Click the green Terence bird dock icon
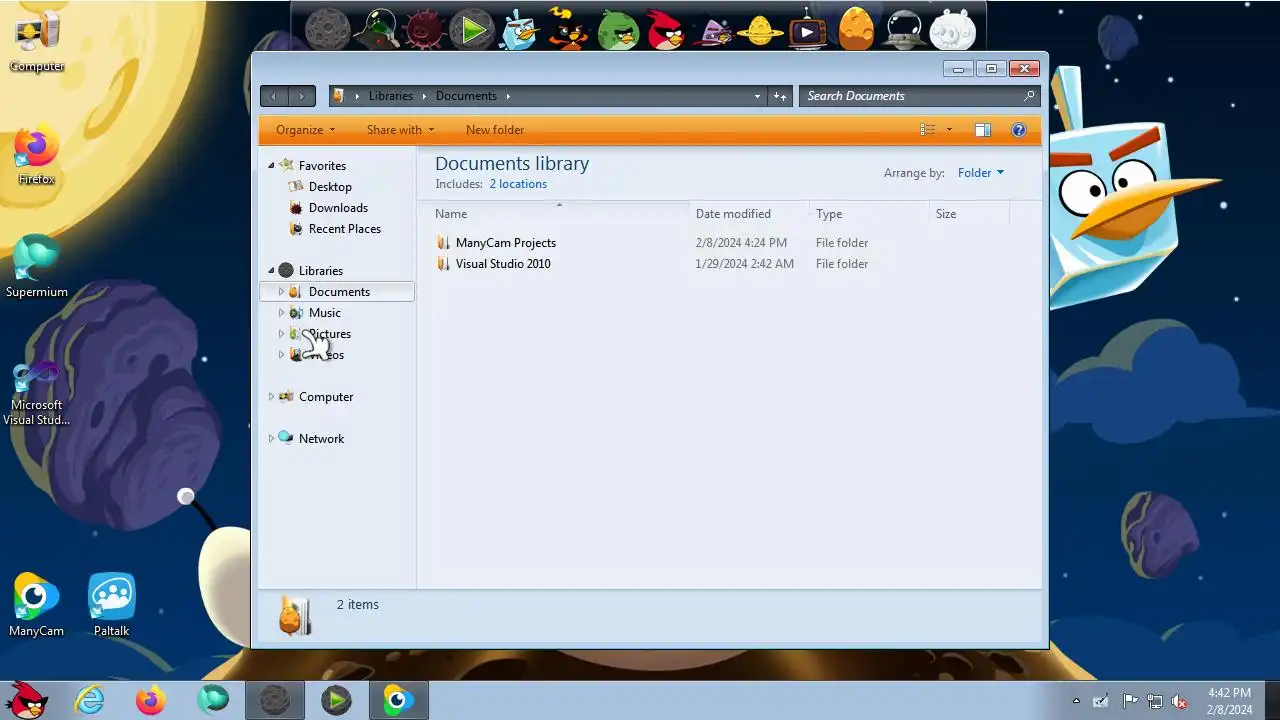The image size is (1280, 720). [x=617, y=29]
